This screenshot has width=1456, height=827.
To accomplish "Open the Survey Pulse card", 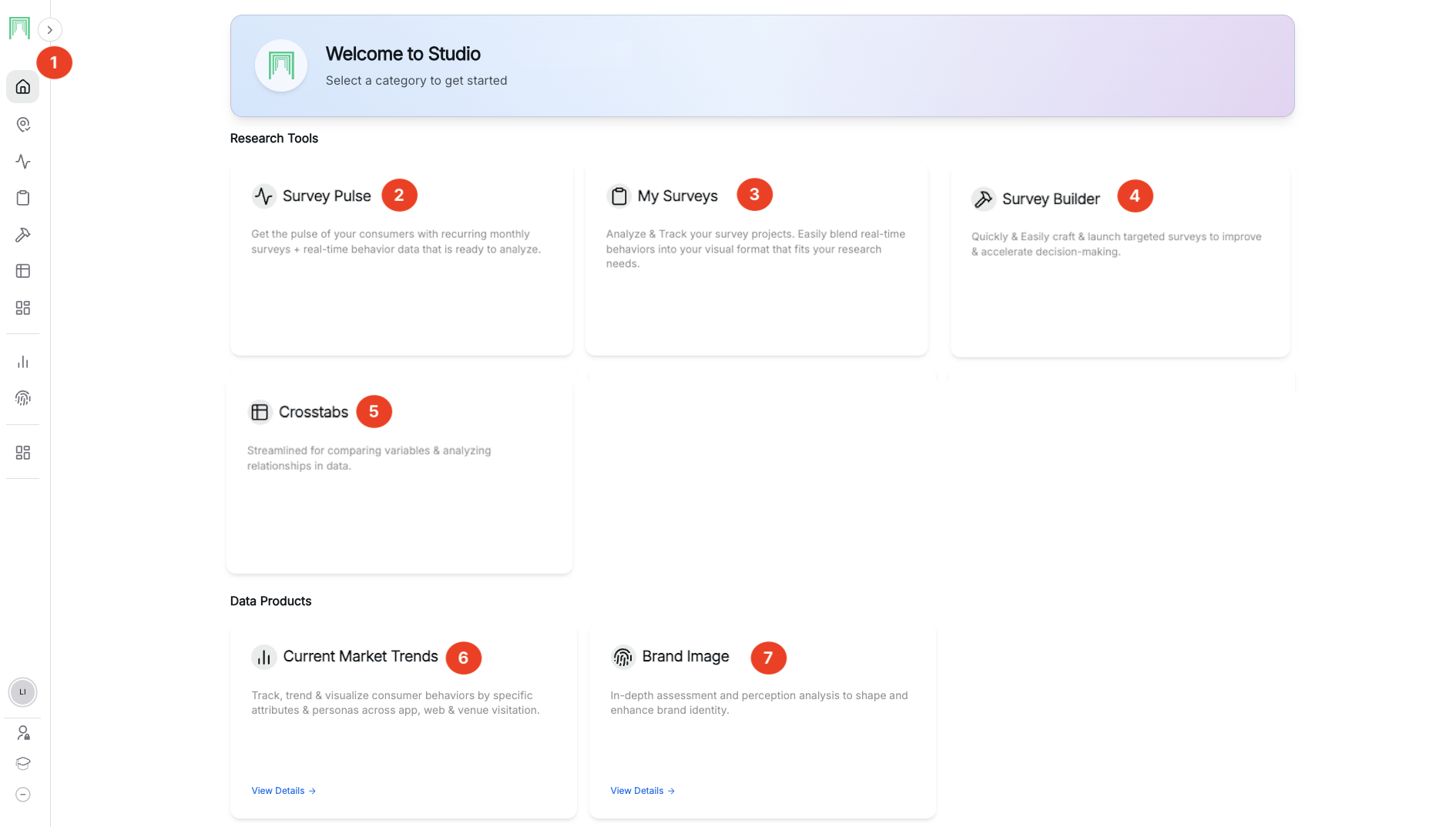I will click(327, 196).
